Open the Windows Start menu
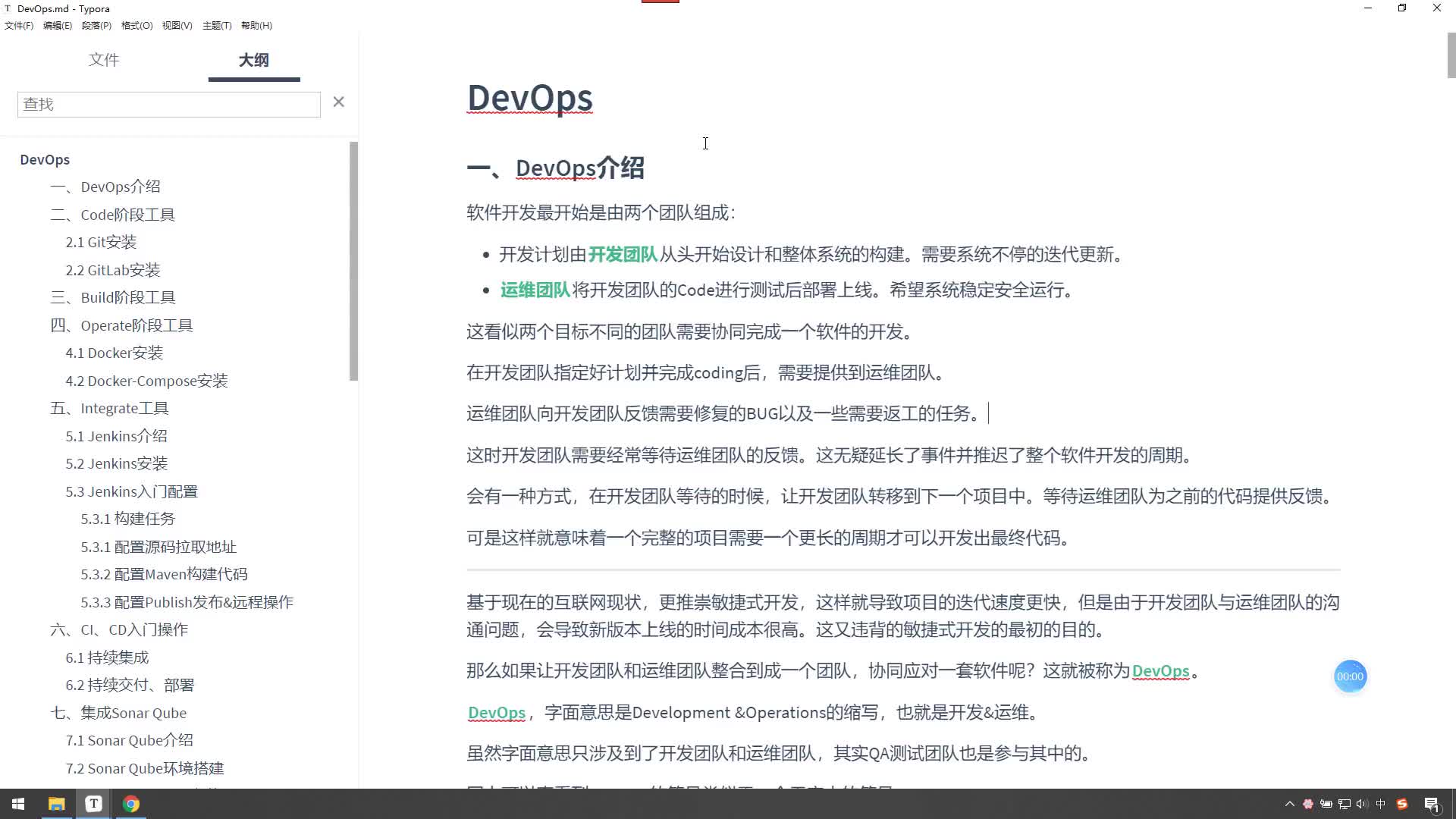 click(x=18, y=804)
